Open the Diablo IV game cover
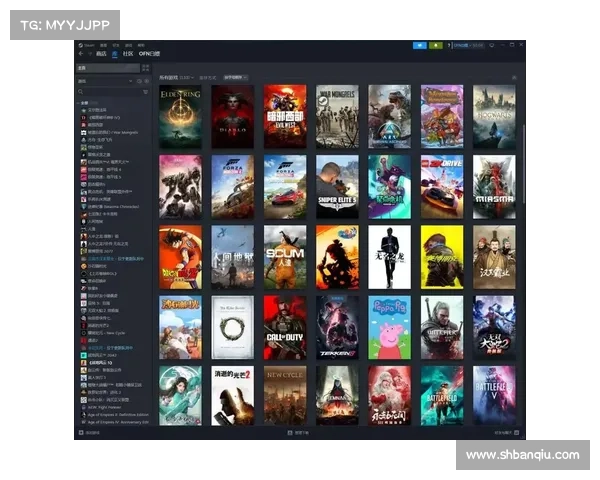The width and height of the screenshot is (600, 480). point(233,116)
